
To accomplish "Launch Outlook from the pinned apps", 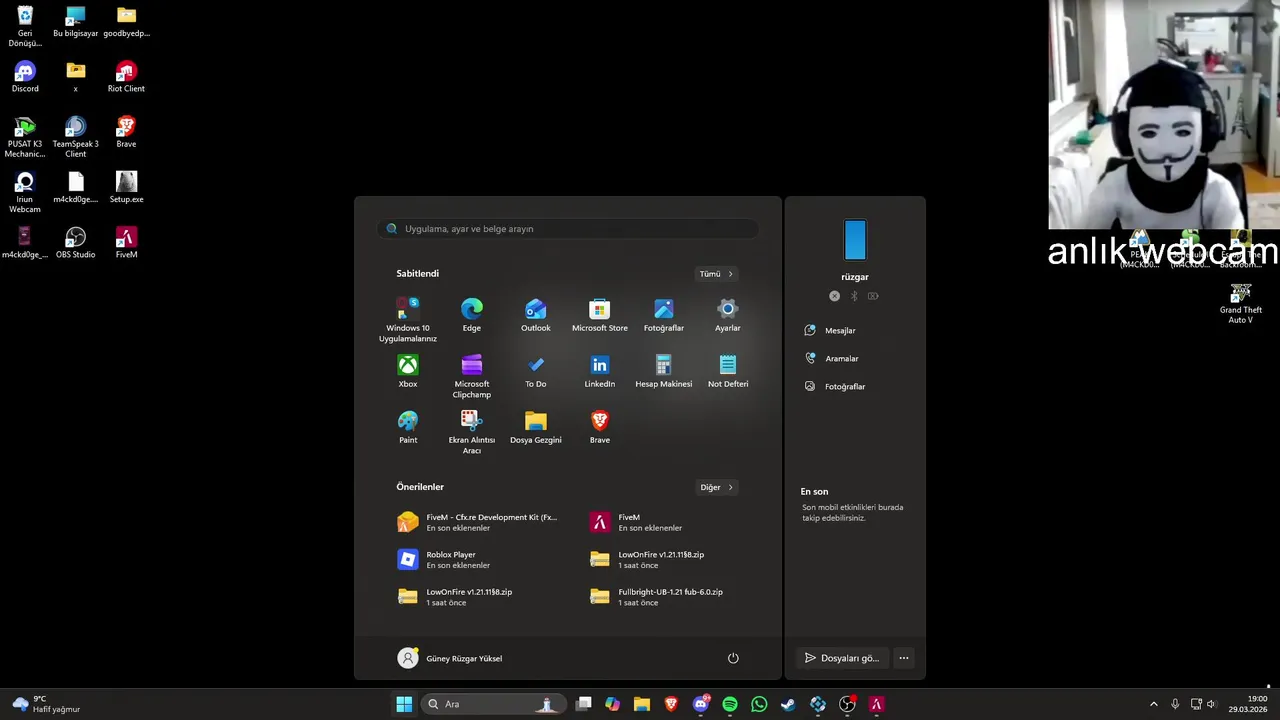I will (x=535, y=315).
